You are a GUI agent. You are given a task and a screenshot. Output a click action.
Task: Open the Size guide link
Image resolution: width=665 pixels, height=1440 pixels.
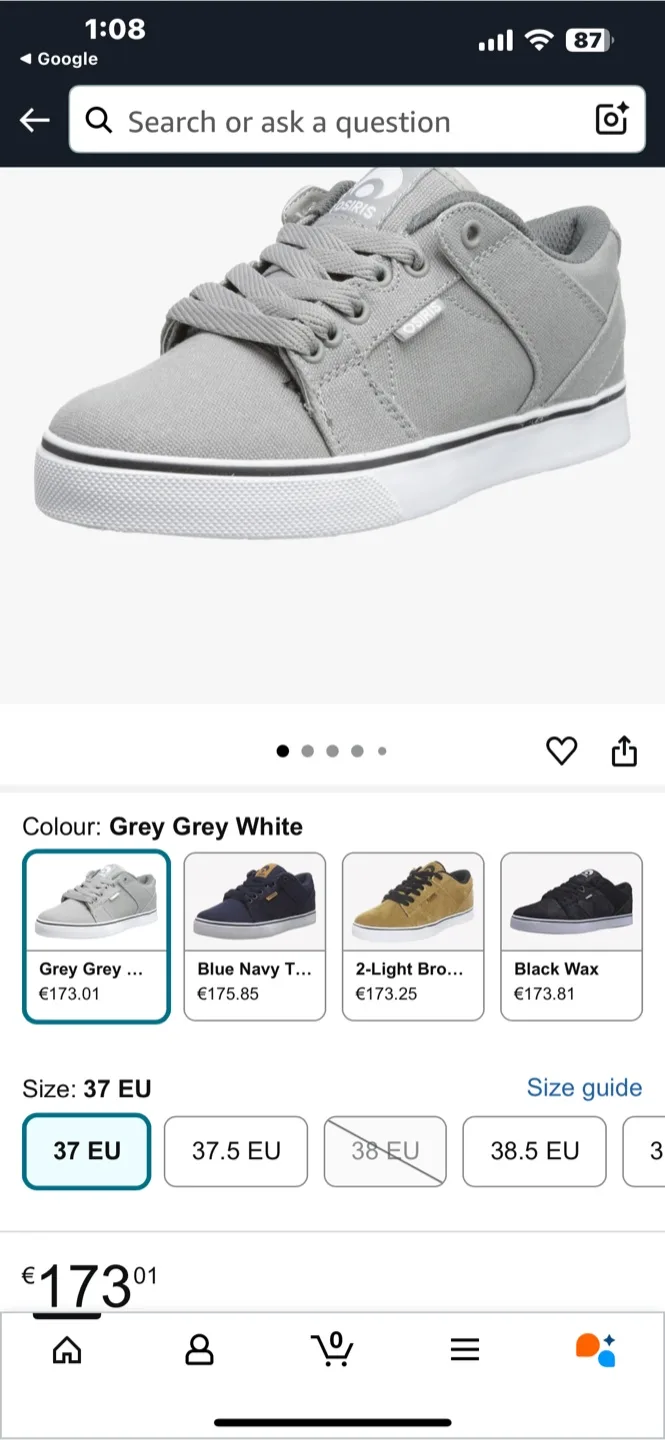pos(584,1088)
